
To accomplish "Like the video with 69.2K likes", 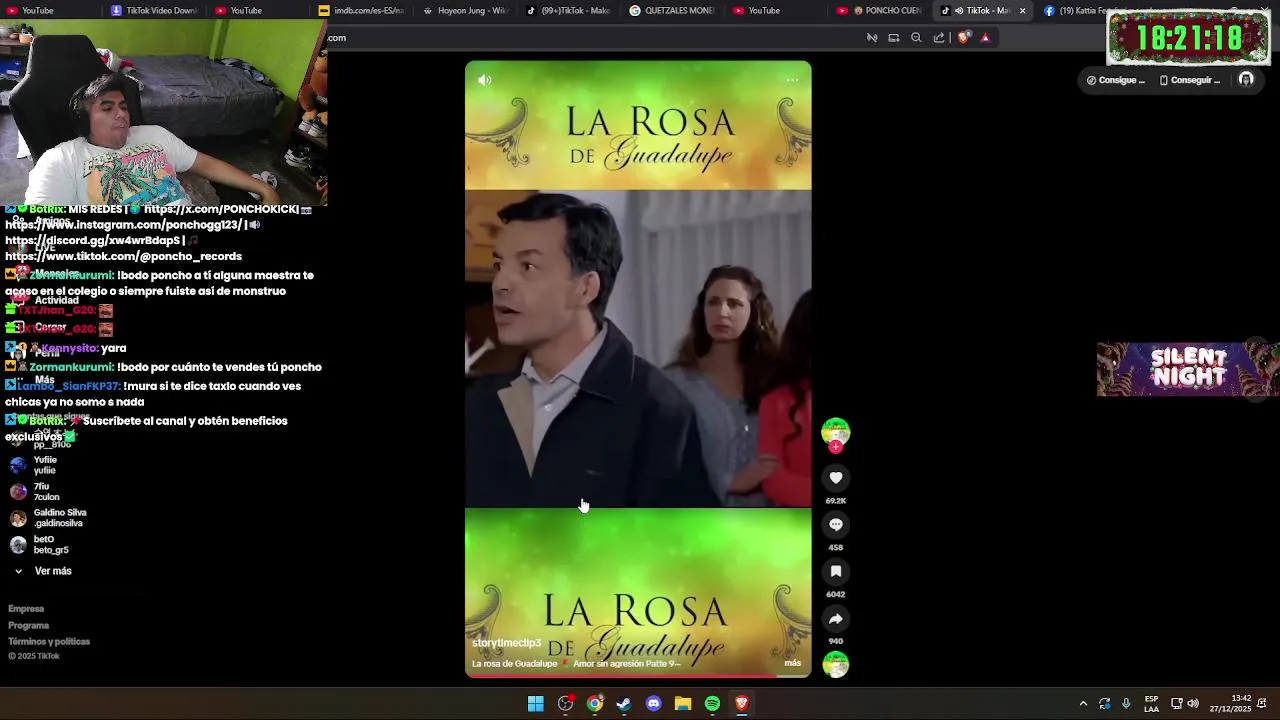I will point(836,478).
